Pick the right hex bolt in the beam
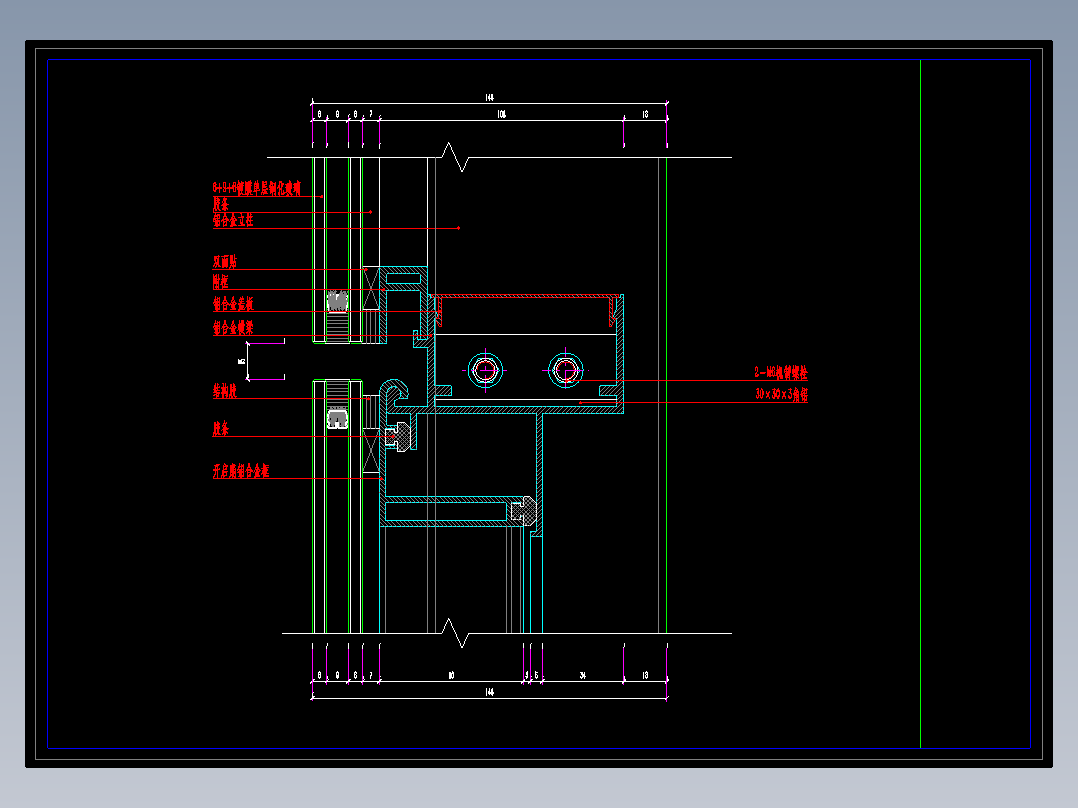This screenshot has width=1078, height=808. (x=566, y=371)
